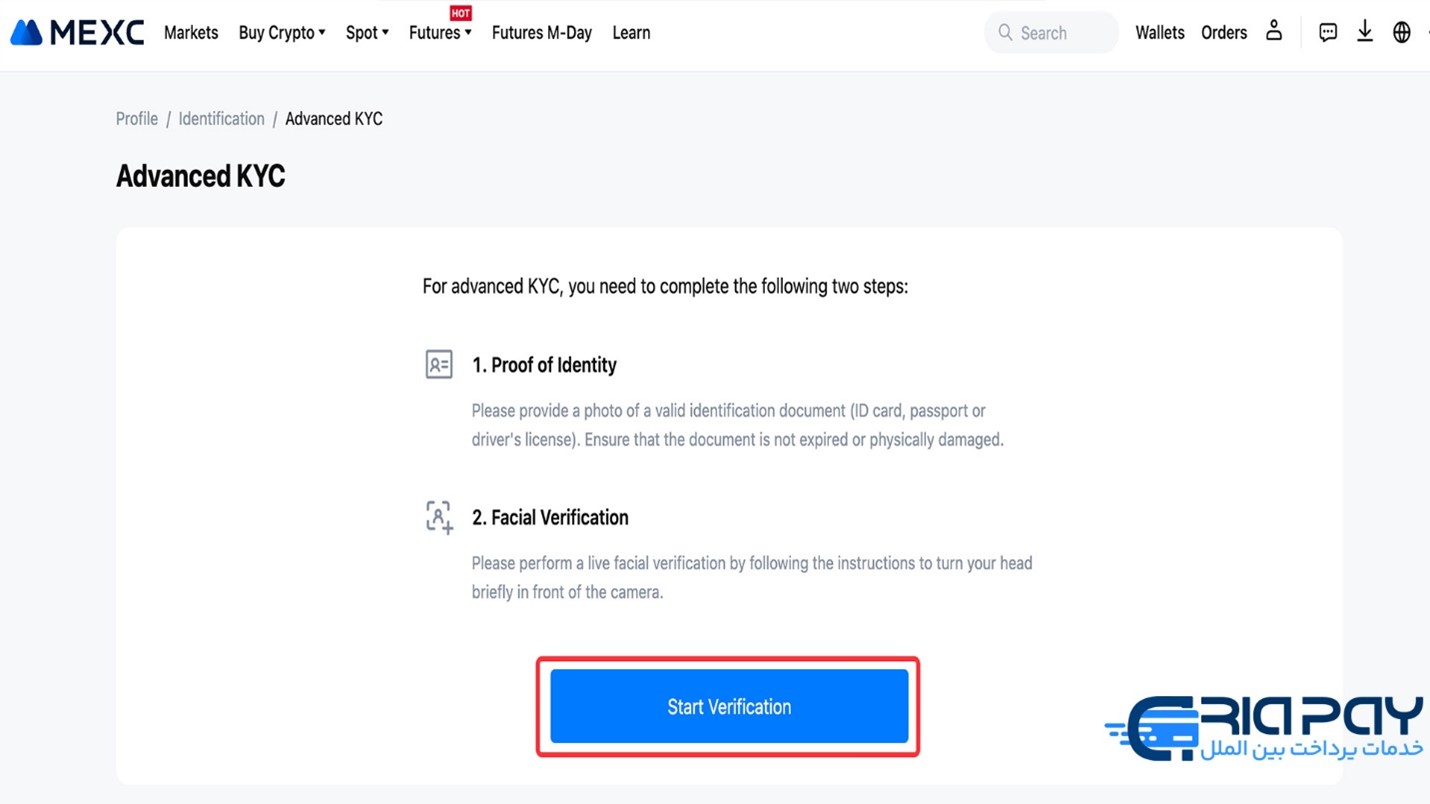Expand the Futures dropdown menu

tap(440, 33)
